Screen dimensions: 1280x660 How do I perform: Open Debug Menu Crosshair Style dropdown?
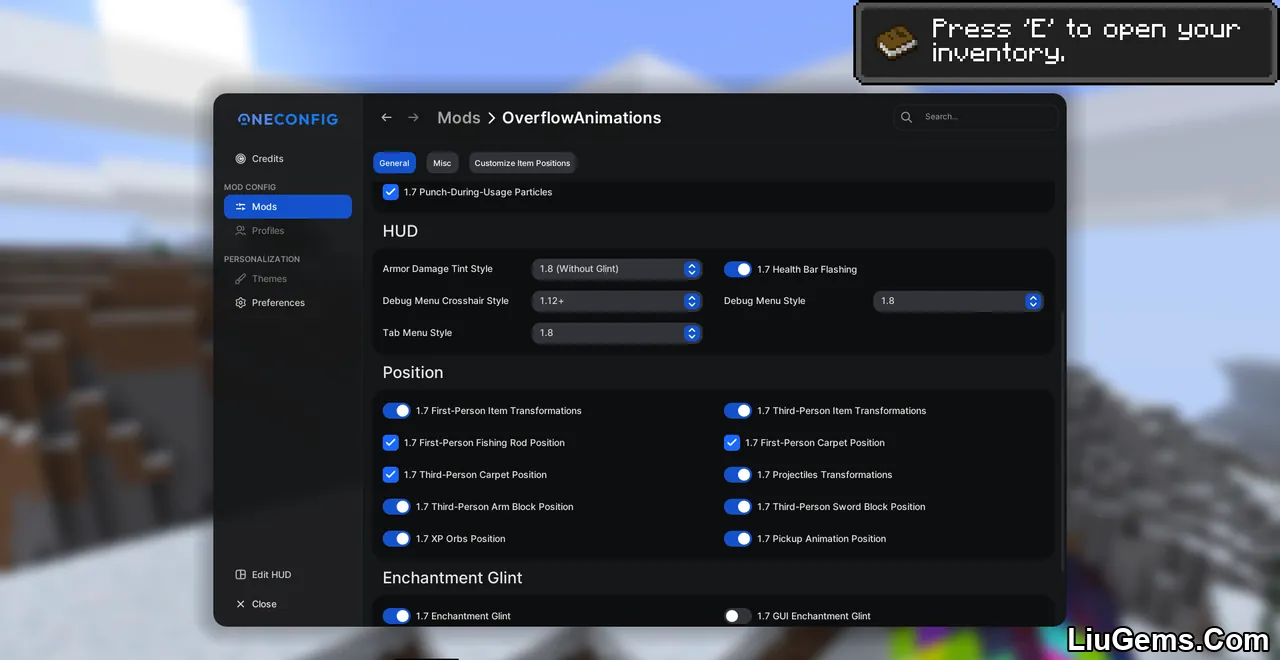point(617,301)
